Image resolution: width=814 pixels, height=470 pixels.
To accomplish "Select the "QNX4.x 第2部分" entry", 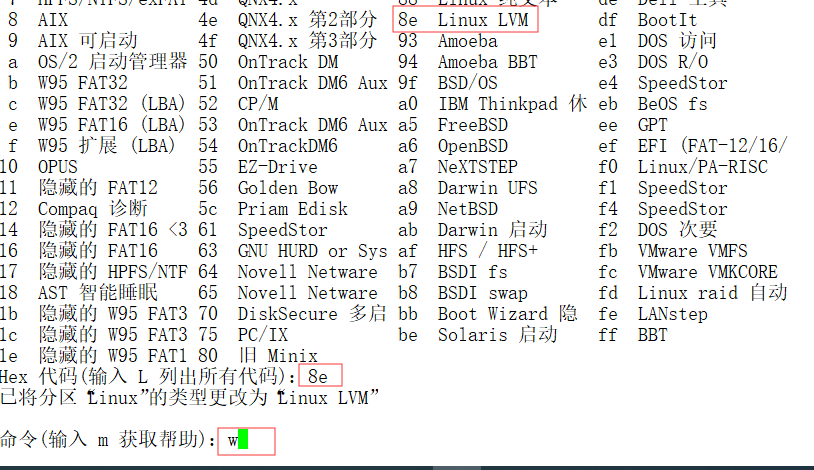I will tap(307, 20).
